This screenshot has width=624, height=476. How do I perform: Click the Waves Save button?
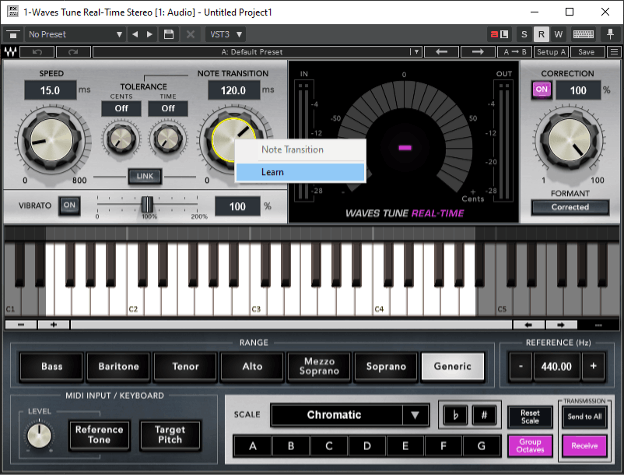point(587,52)
